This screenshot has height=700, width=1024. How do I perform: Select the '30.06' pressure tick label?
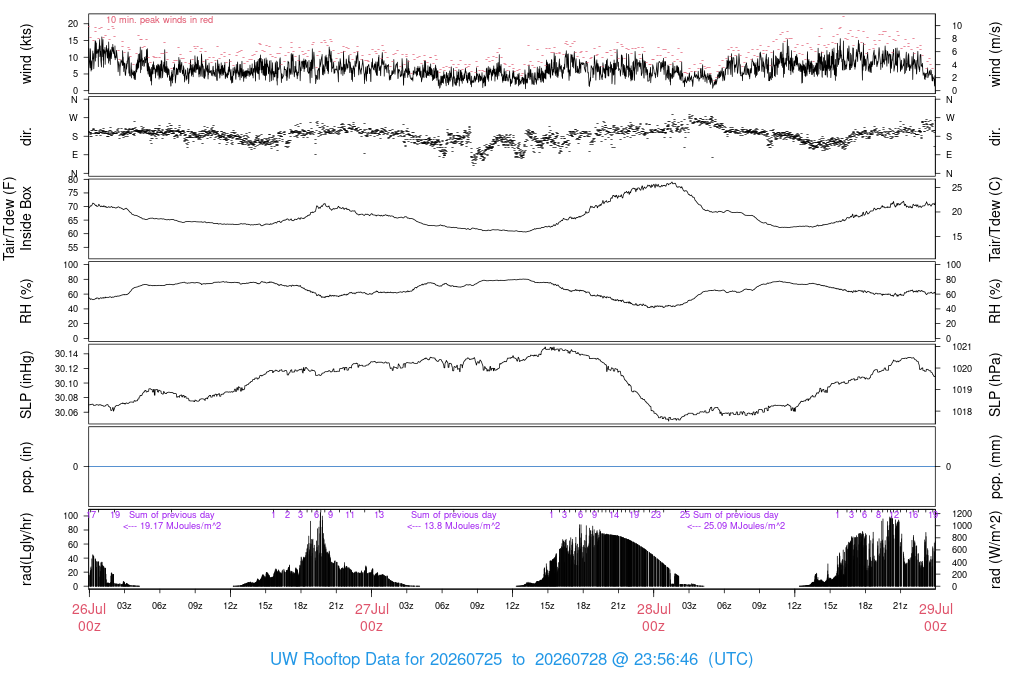tap(67, 413)
